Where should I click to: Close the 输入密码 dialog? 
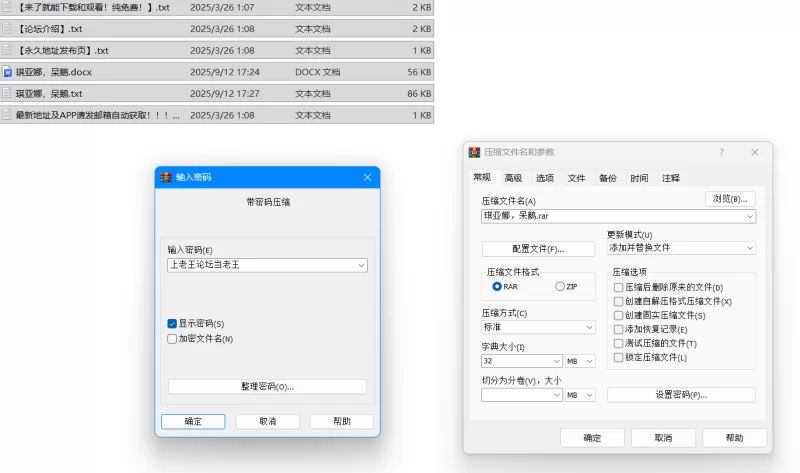pos(367,177)
